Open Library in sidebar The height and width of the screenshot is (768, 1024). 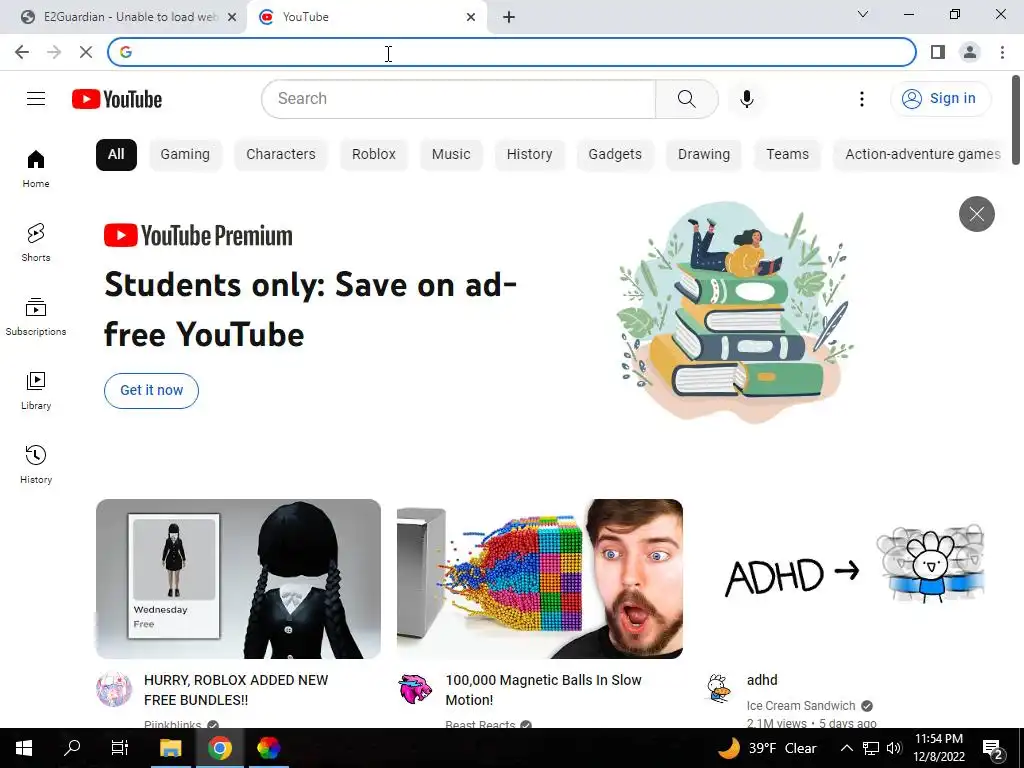[x=36, y=391]
